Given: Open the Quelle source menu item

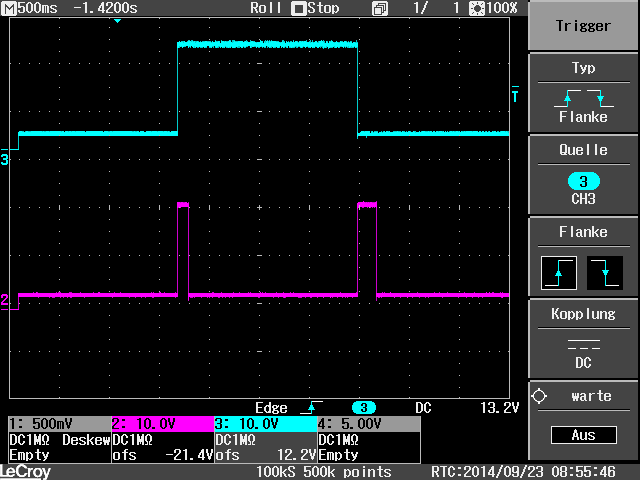Looking at the screenshot, I should click(583, 175).
